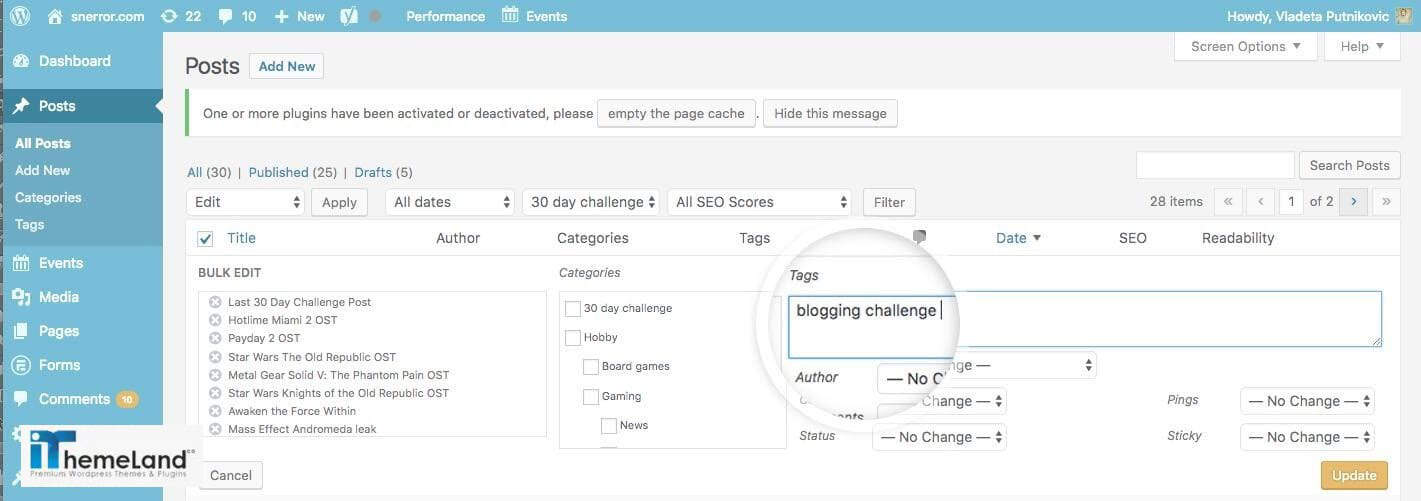Remove Payday 2 OST from bulk edit
This screenshot has width=1421, height=501.
point(215,338)
